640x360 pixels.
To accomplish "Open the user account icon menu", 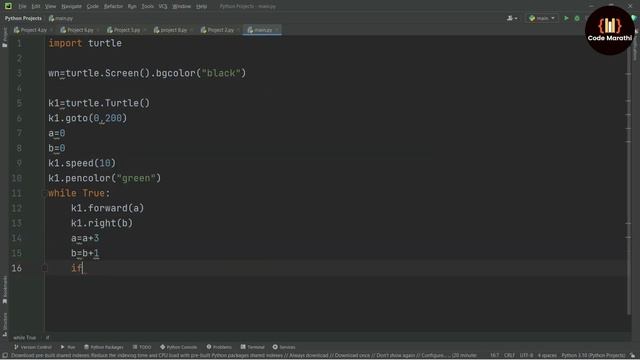I will click(512, 18).
